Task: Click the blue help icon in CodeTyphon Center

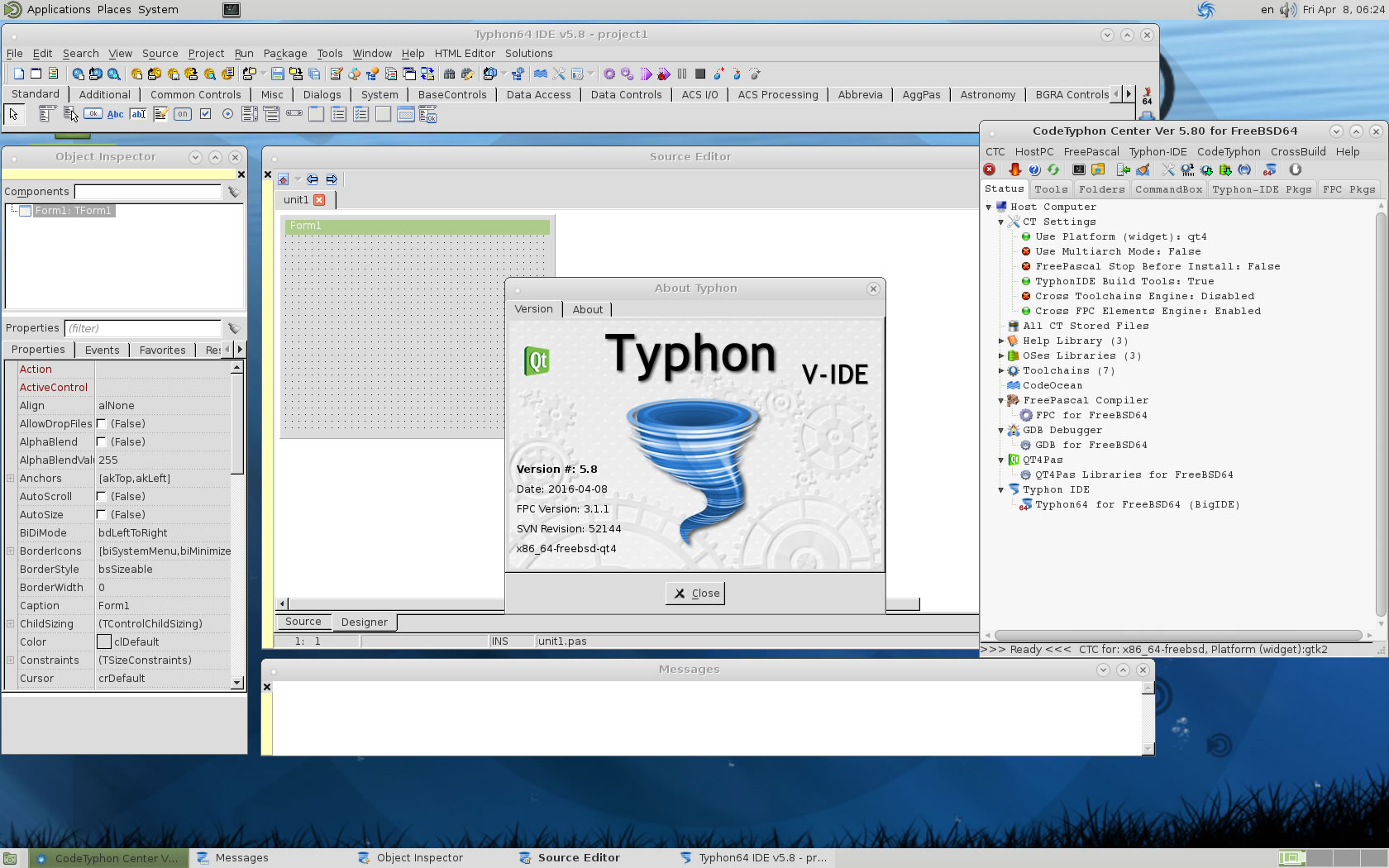Action: pos(1034,169)
